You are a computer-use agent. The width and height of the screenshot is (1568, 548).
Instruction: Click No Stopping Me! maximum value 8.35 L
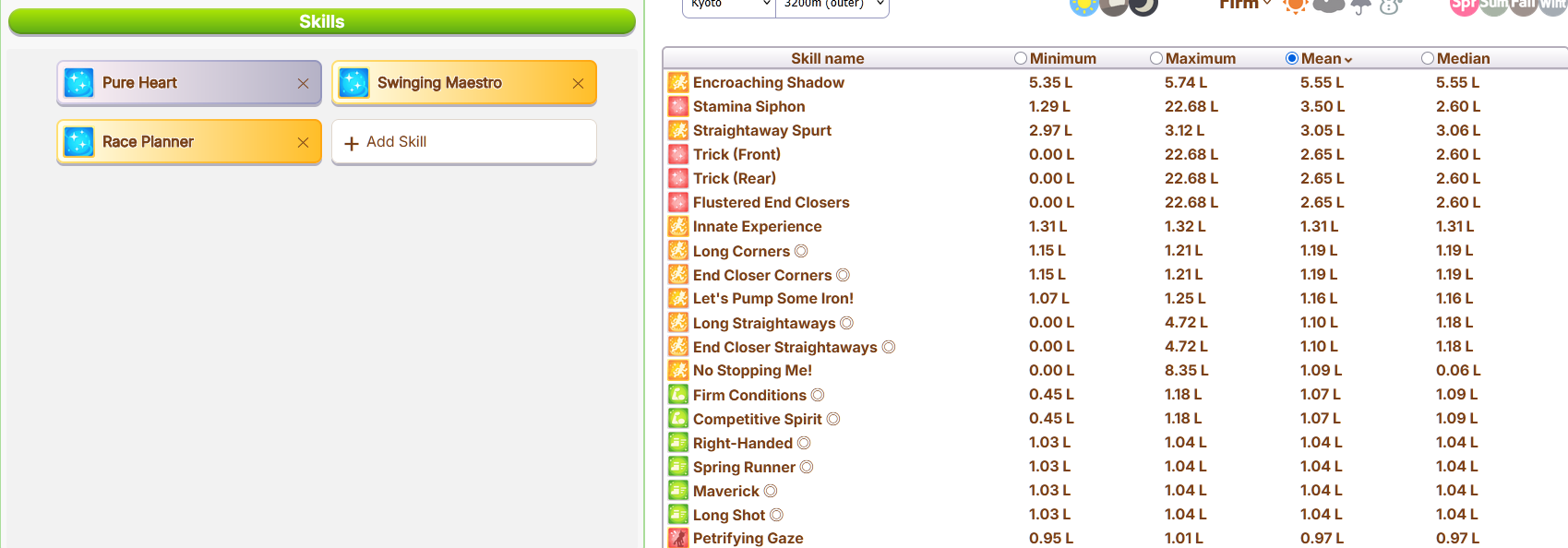point(1186,370)
